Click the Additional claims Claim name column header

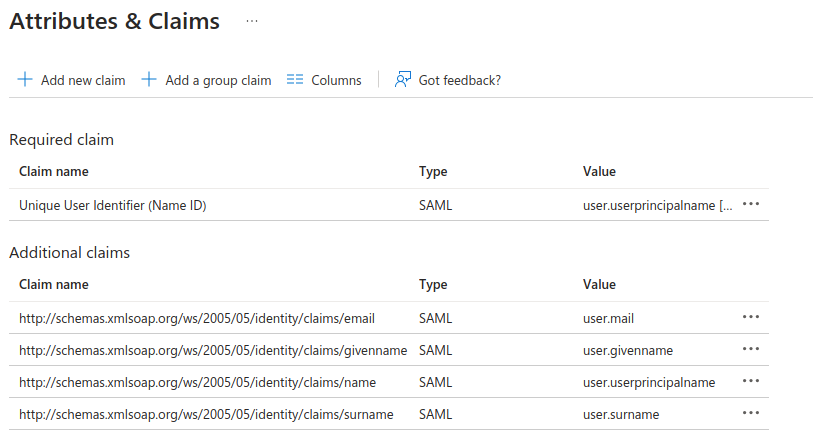(x=54, y=284)
